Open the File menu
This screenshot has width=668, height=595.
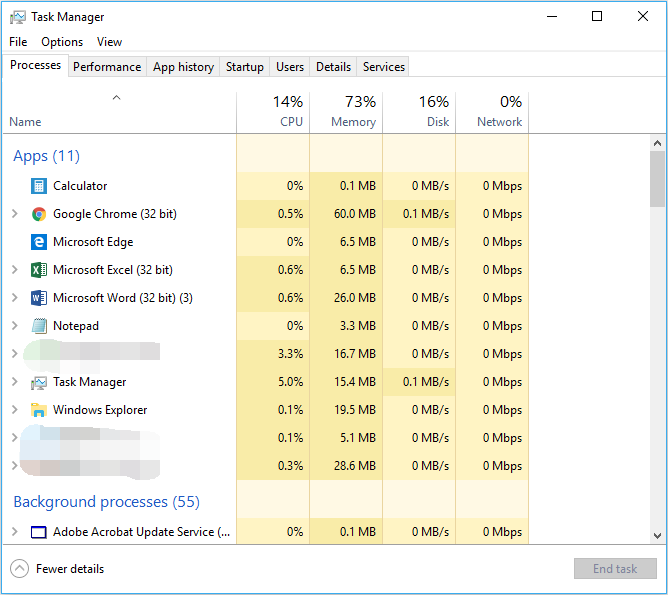coord(18,42)
